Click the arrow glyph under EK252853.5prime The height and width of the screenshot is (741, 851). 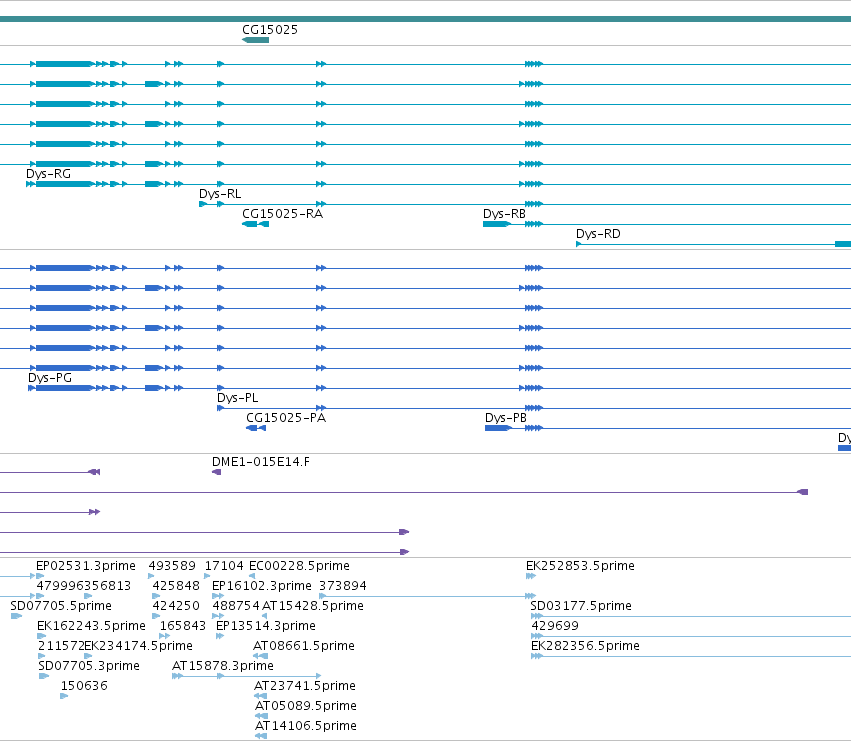coord(531,576)
